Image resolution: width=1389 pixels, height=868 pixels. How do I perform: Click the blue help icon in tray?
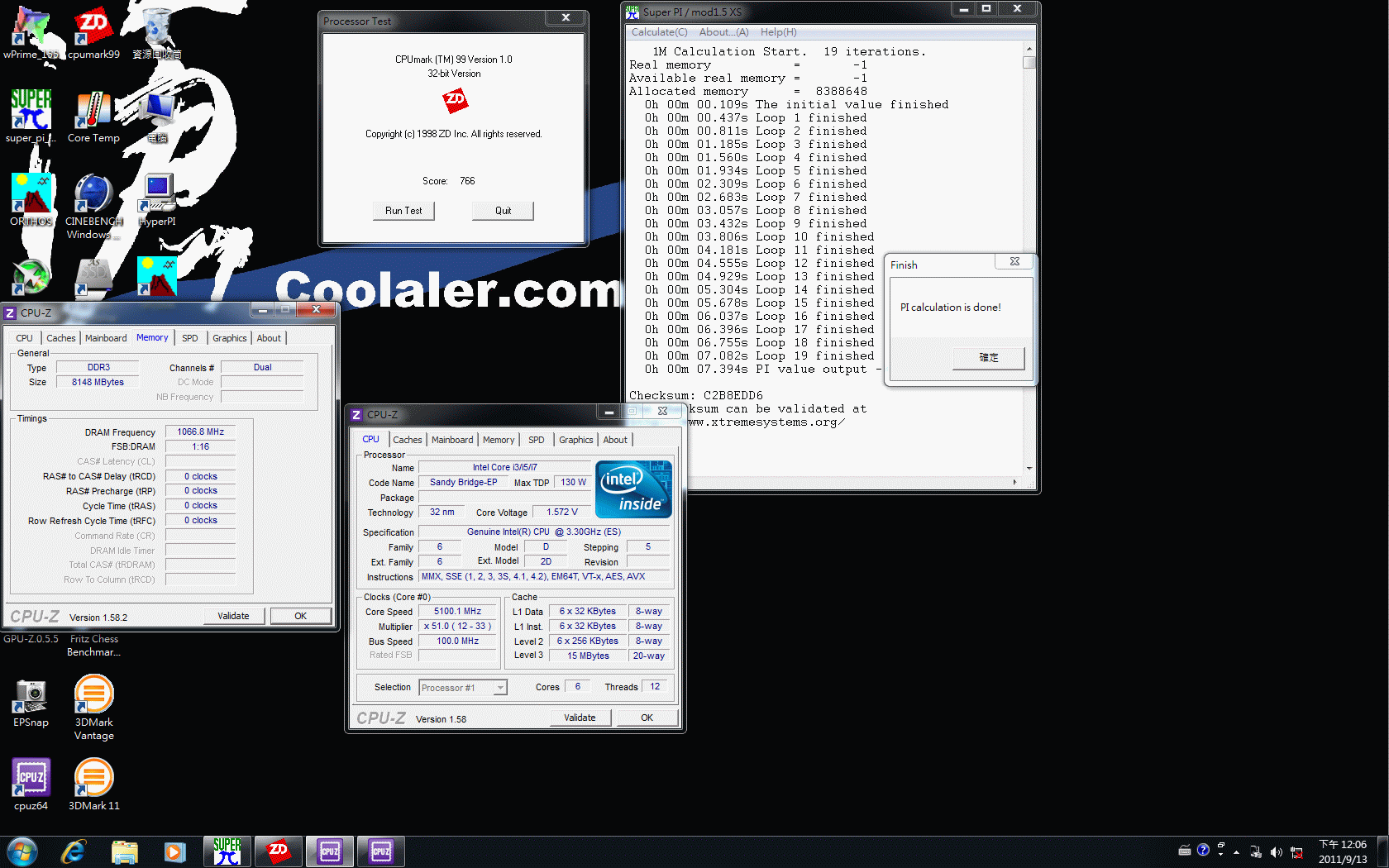(x=1203, y=850)
